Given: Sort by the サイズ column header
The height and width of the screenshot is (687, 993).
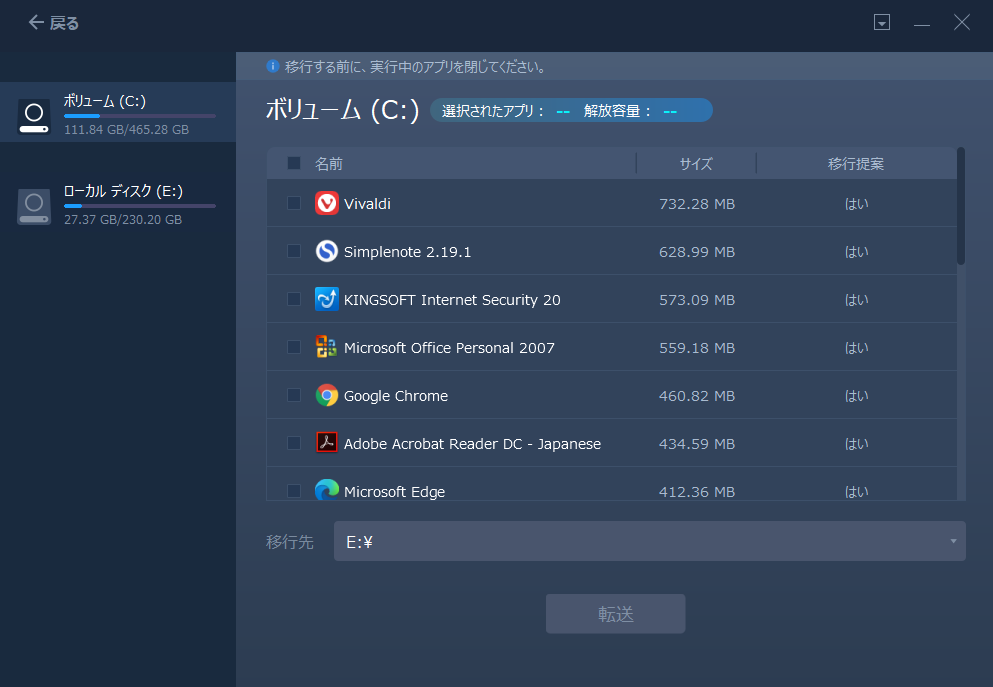Looking at the screenshot, I should [x=696, y=164].
